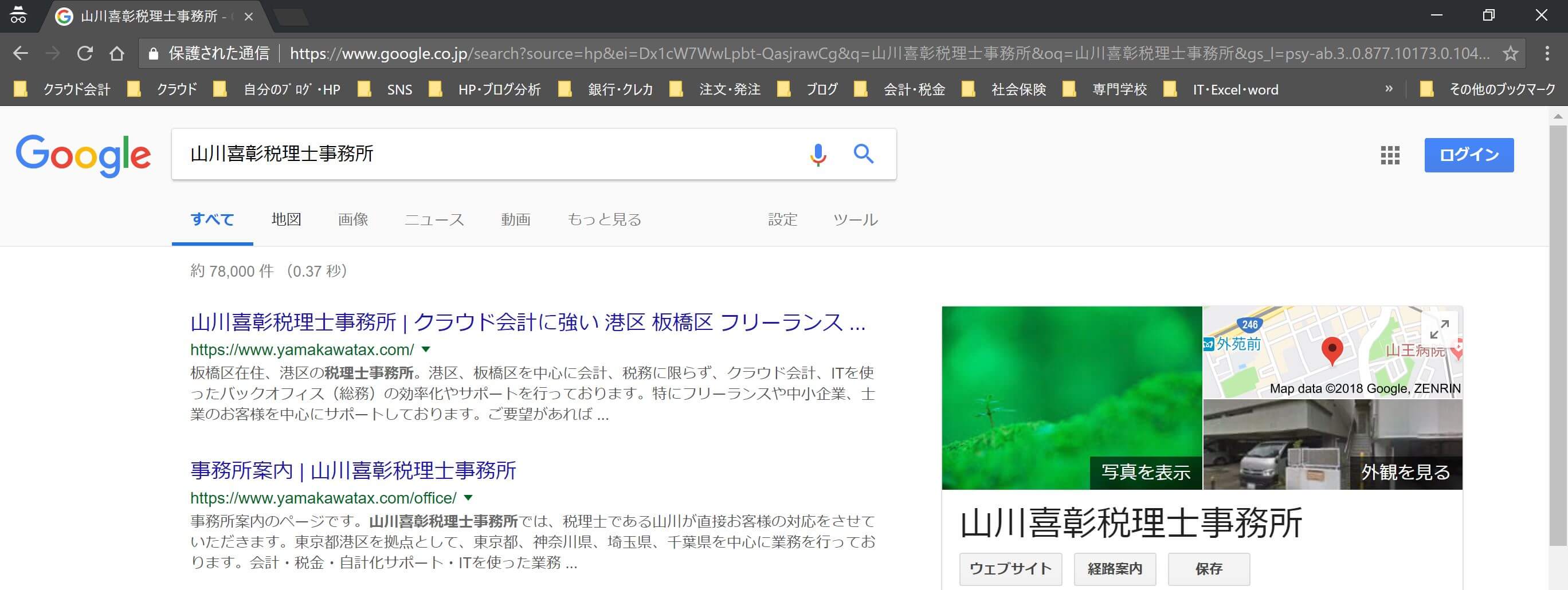Open the クラウド bookmark folder
Screen dimensions: 1568x590
[x=162, y=89]
